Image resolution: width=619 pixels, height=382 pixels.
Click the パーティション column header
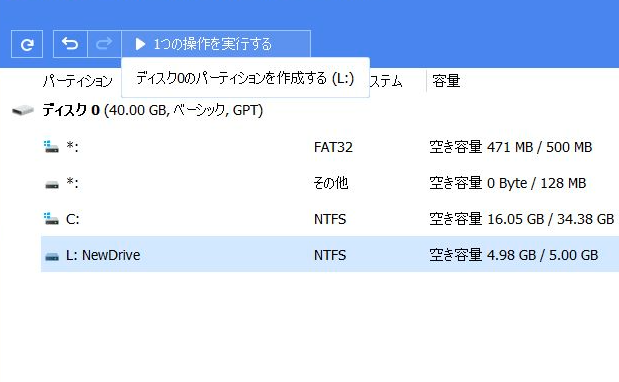(x=78, y=81)
